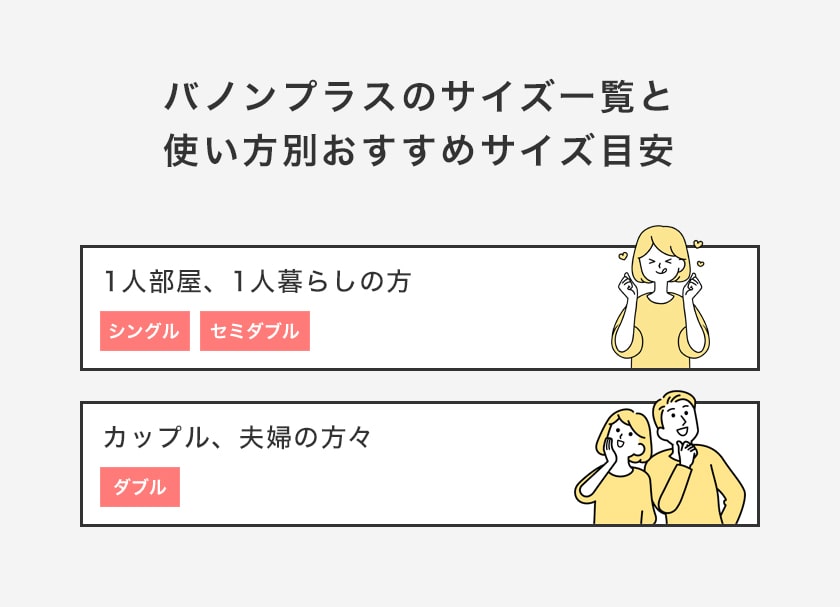Click the title line 使い方別おすすめサイズ目安

419,152
